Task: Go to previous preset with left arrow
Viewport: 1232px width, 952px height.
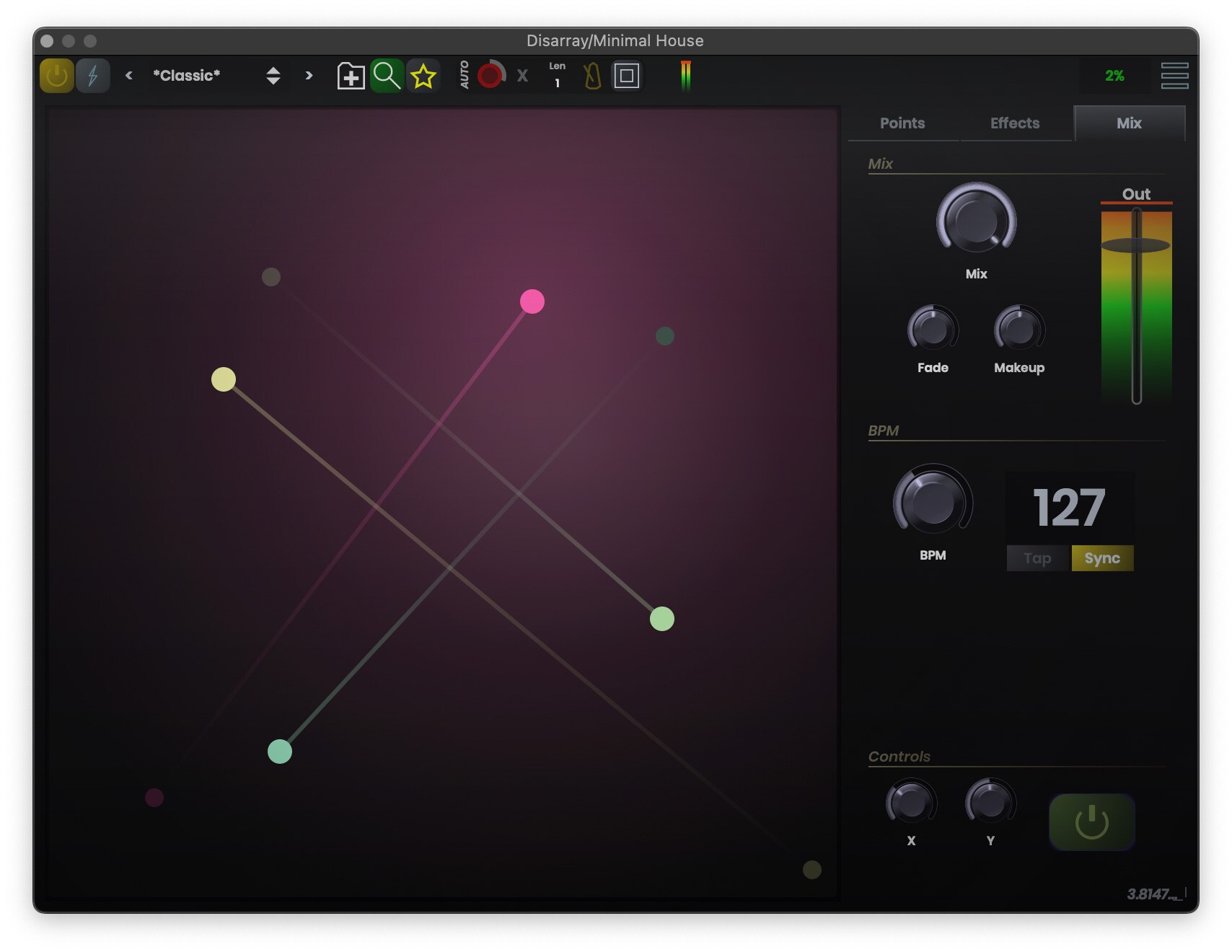Action: [128, 76]
